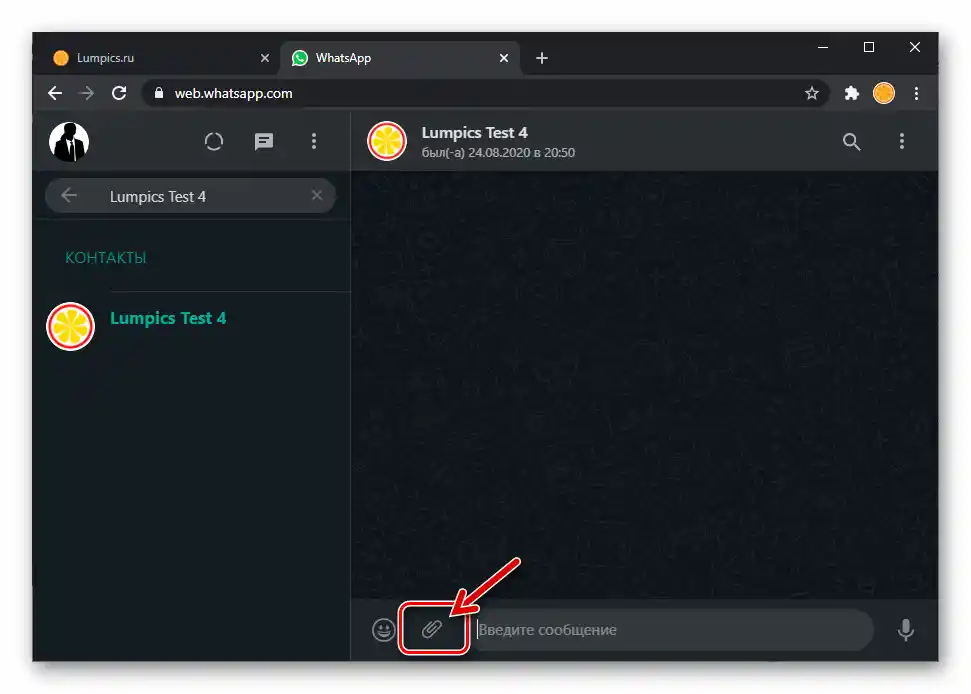Clear the search with the X

[317, 195]
